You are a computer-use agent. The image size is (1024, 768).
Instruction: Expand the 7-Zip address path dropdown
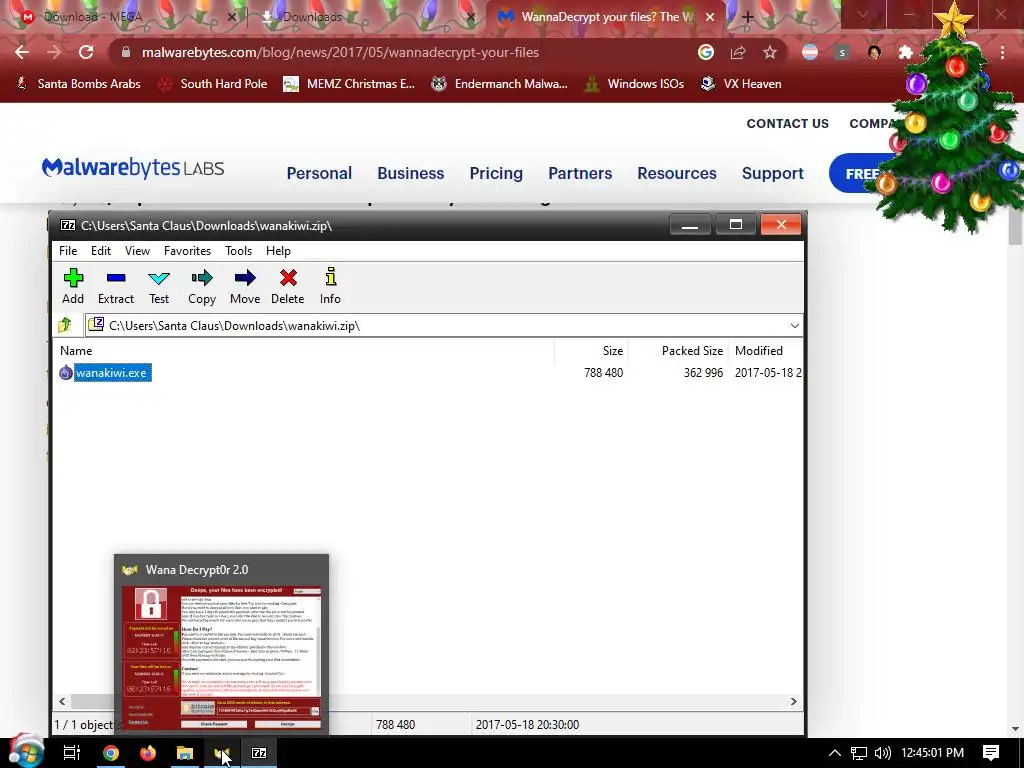794,325
